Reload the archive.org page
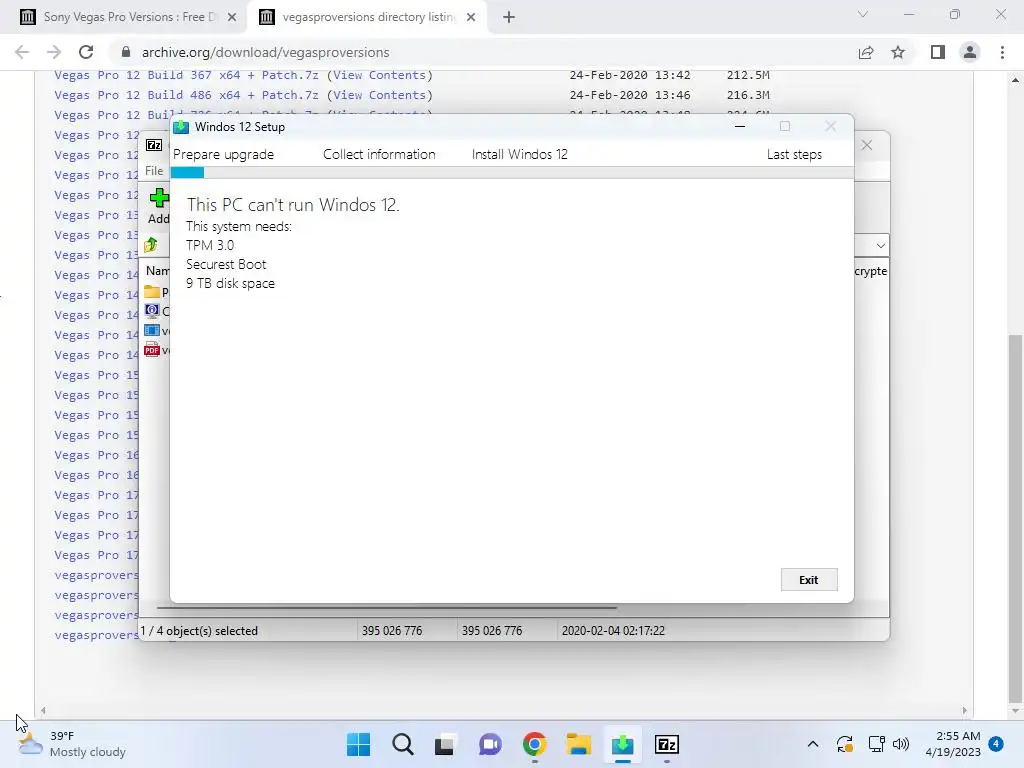Viewport: 1024px width, 768px height. [86, 52]
